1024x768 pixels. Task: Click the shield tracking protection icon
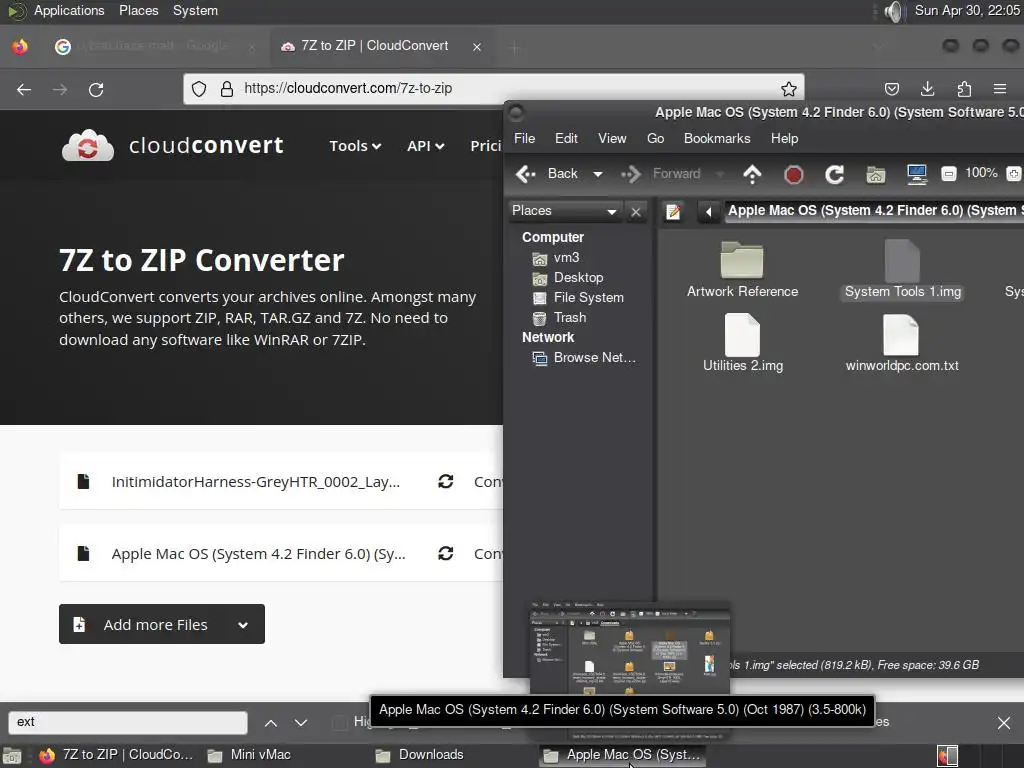click(x=199, y=89)
